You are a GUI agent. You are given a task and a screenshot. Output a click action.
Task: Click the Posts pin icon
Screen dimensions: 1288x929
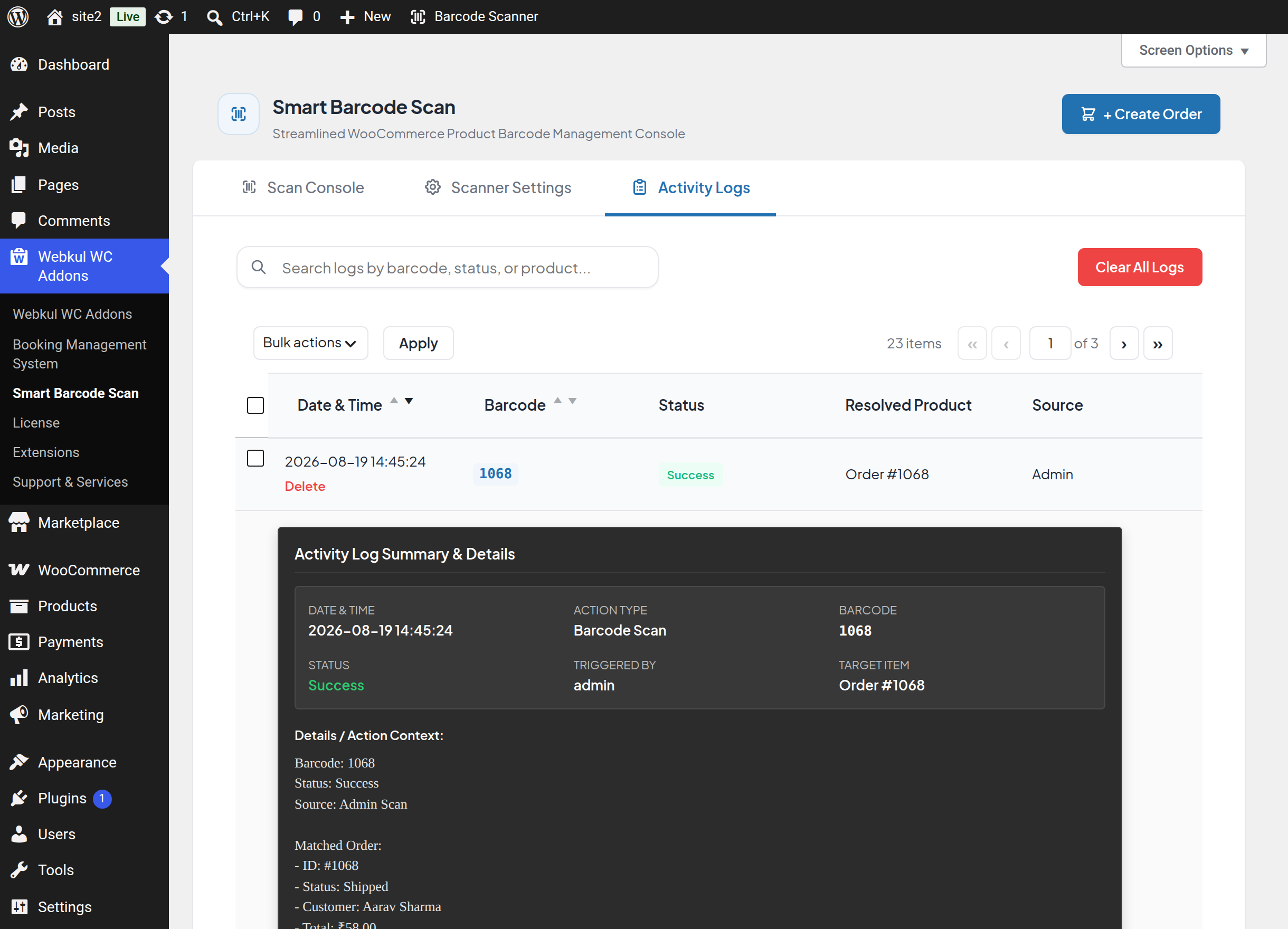pos(19,112)
